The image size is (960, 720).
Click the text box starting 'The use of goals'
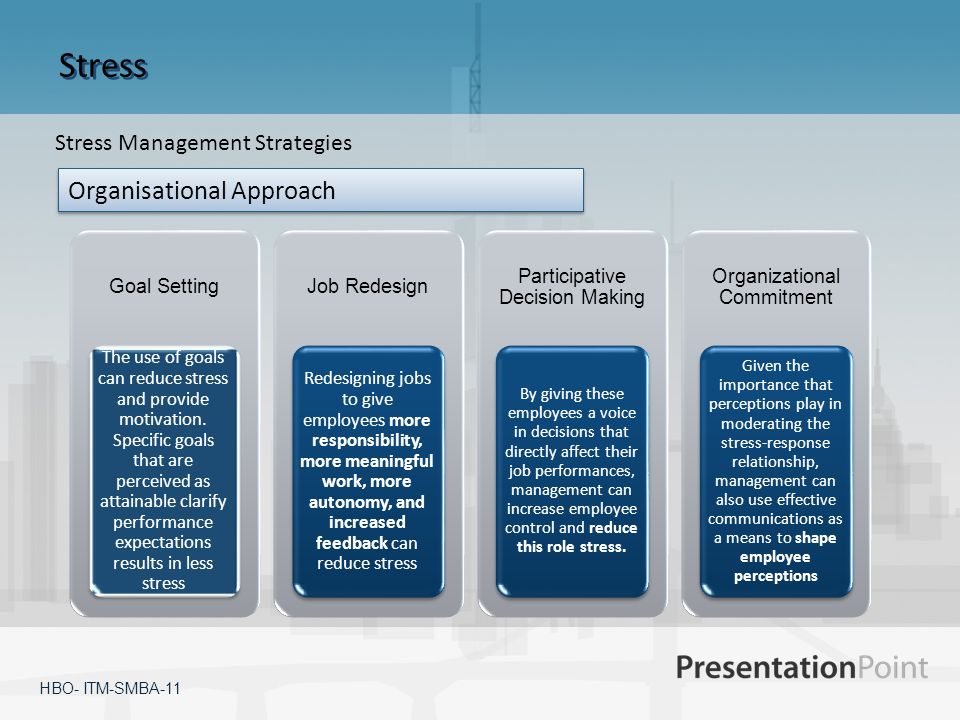164,471
